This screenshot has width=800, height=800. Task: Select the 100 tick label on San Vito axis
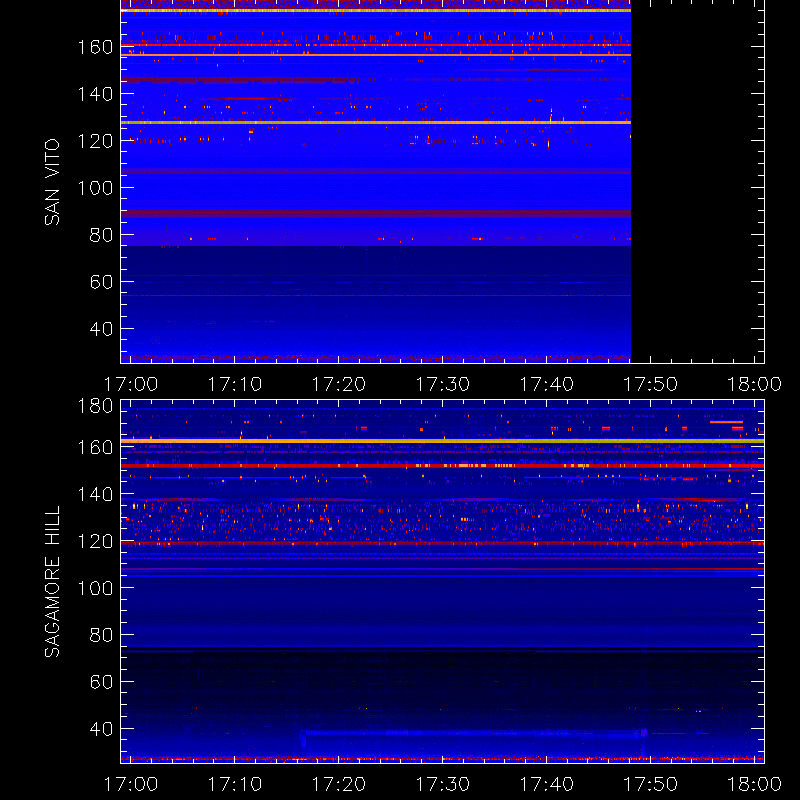[95, 188]
